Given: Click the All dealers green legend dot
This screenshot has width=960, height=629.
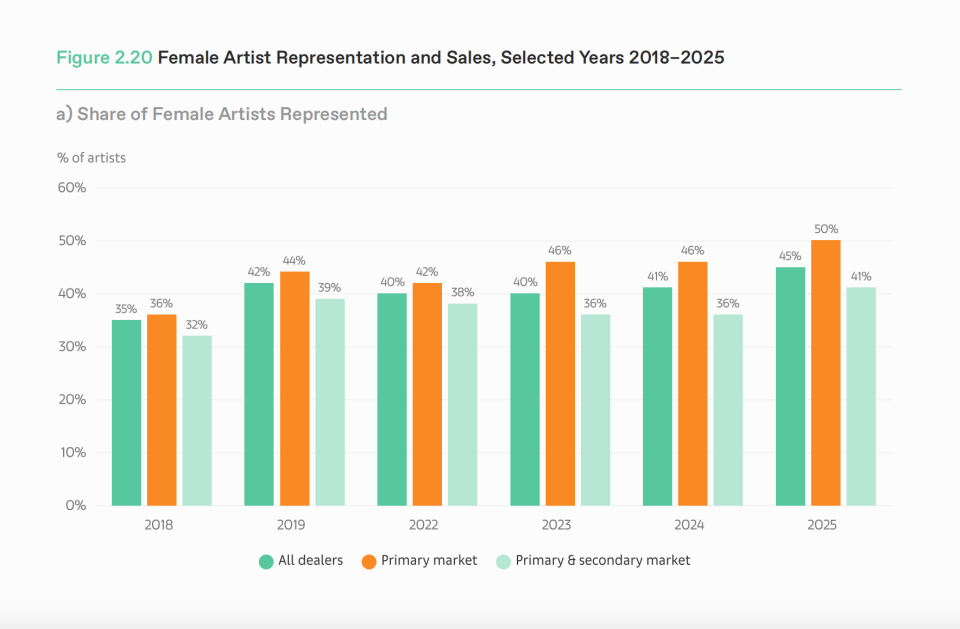Looking at the screenshot, I should tap(266, 562).
